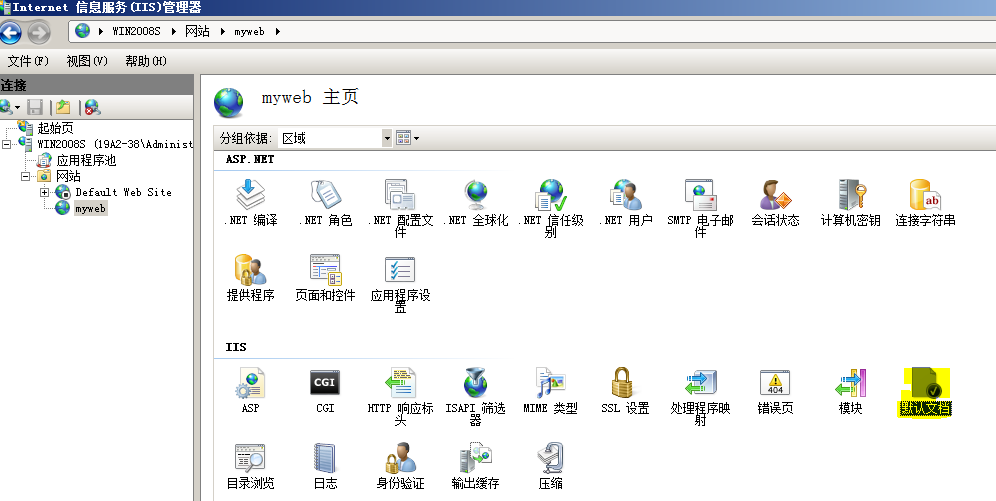Open the 帮助(H) menu
Image resolution: width=996 pixels, height=501 pixels.
pyautogui.click(x=145, y=61)
